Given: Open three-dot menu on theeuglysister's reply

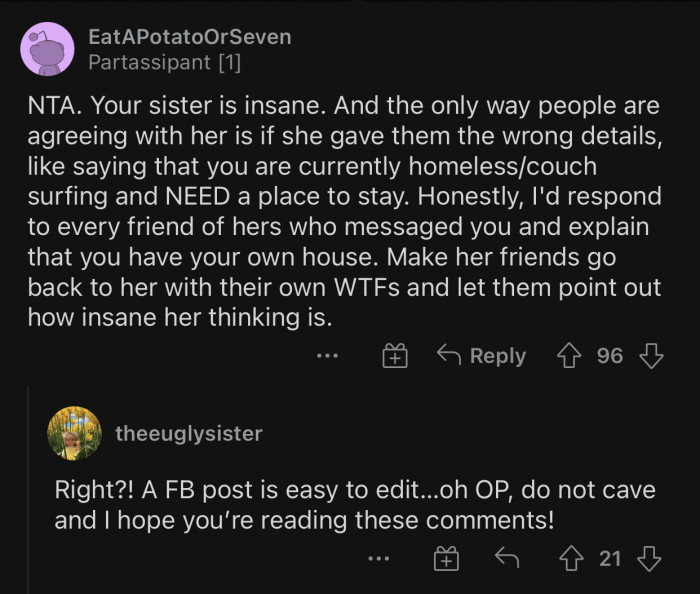Looking at the screenshot, I should point(377,559).
